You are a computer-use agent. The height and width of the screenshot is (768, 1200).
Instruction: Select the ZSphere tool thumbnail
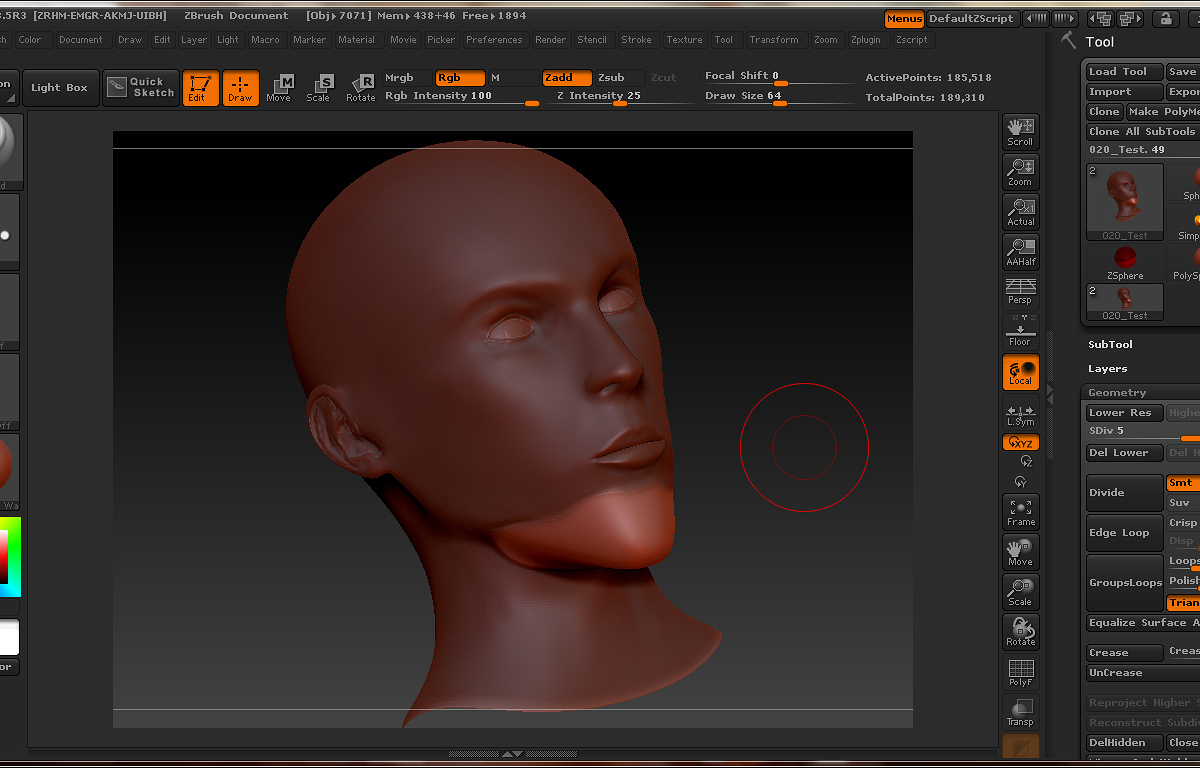[1125, 262]
